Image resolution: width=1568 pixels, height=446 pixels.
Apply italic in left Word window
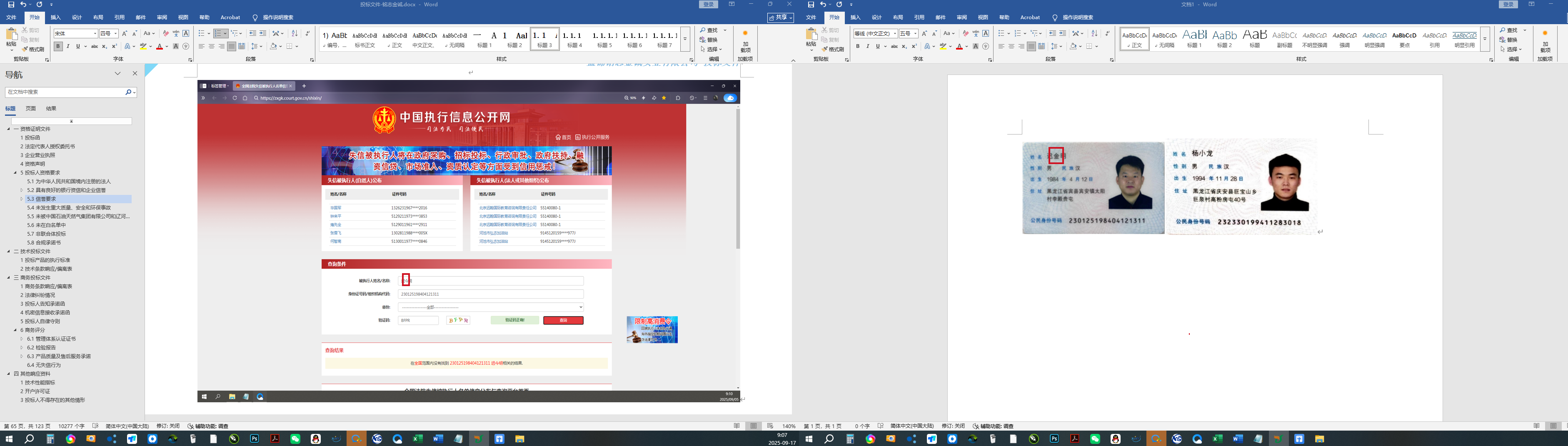click(67, 46)
